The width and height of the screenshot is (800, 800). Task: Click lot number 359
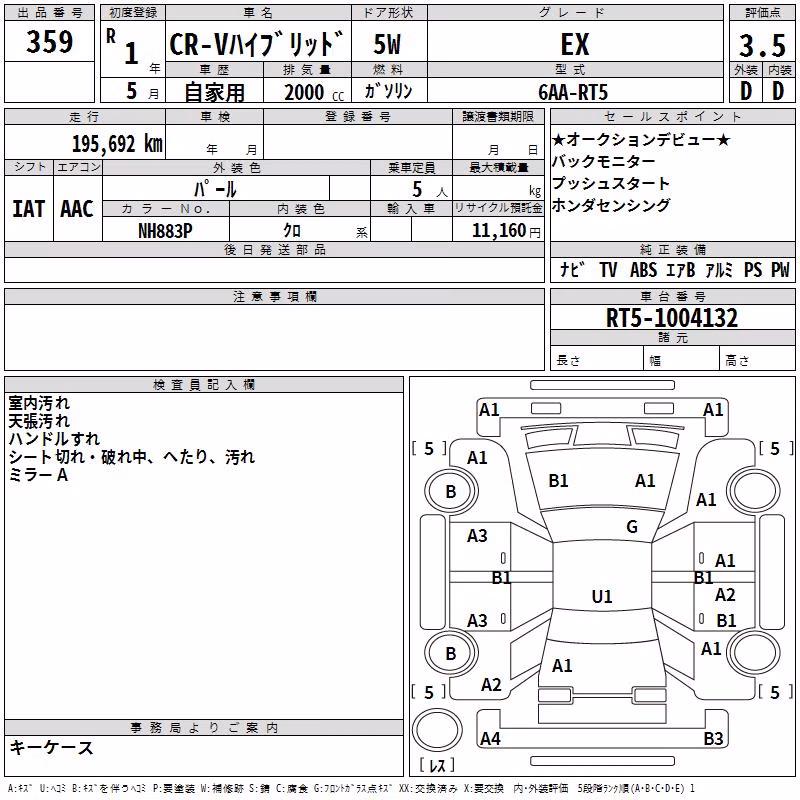(x=49, y=41)
